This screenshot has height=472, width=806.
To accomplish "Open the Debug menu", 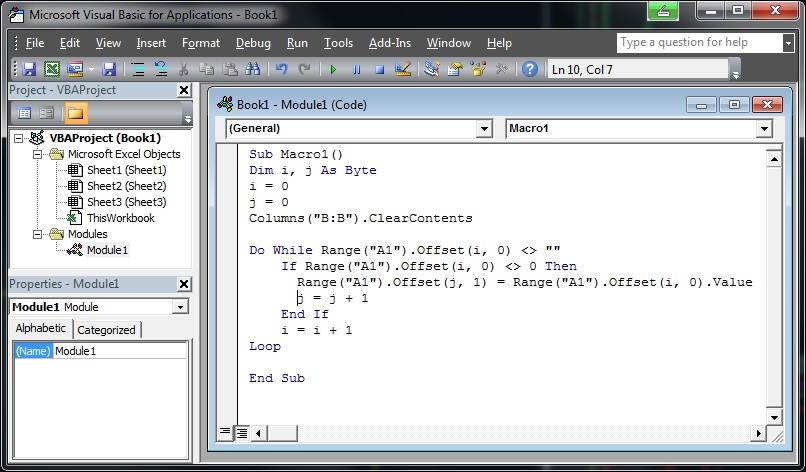I will point(253,43).
